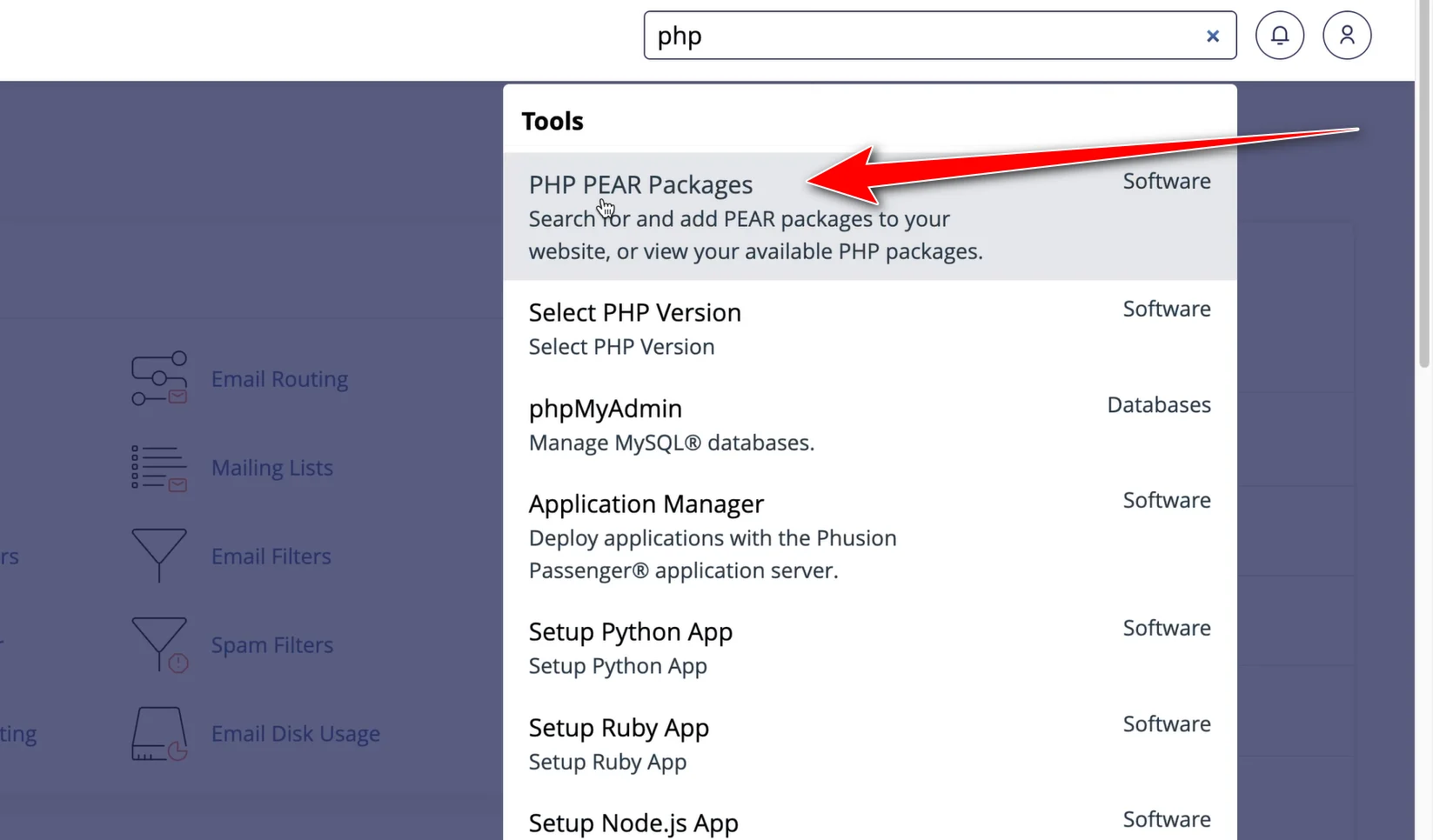
Task: Click inside the php search field
Action: [x=870, y=36]
